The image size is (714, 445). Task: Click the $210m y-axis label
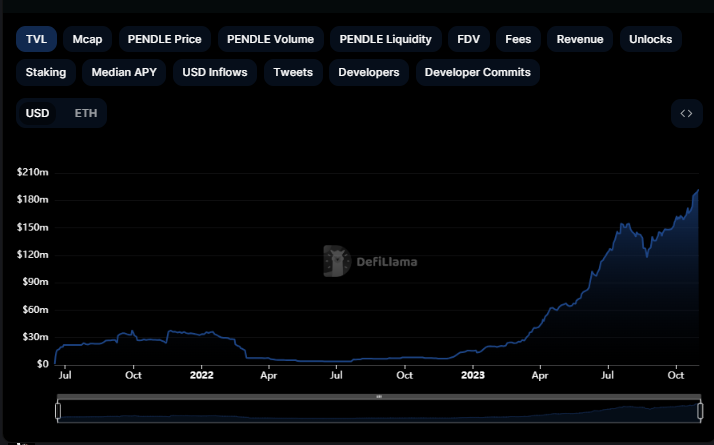click(x=32, y=172)
